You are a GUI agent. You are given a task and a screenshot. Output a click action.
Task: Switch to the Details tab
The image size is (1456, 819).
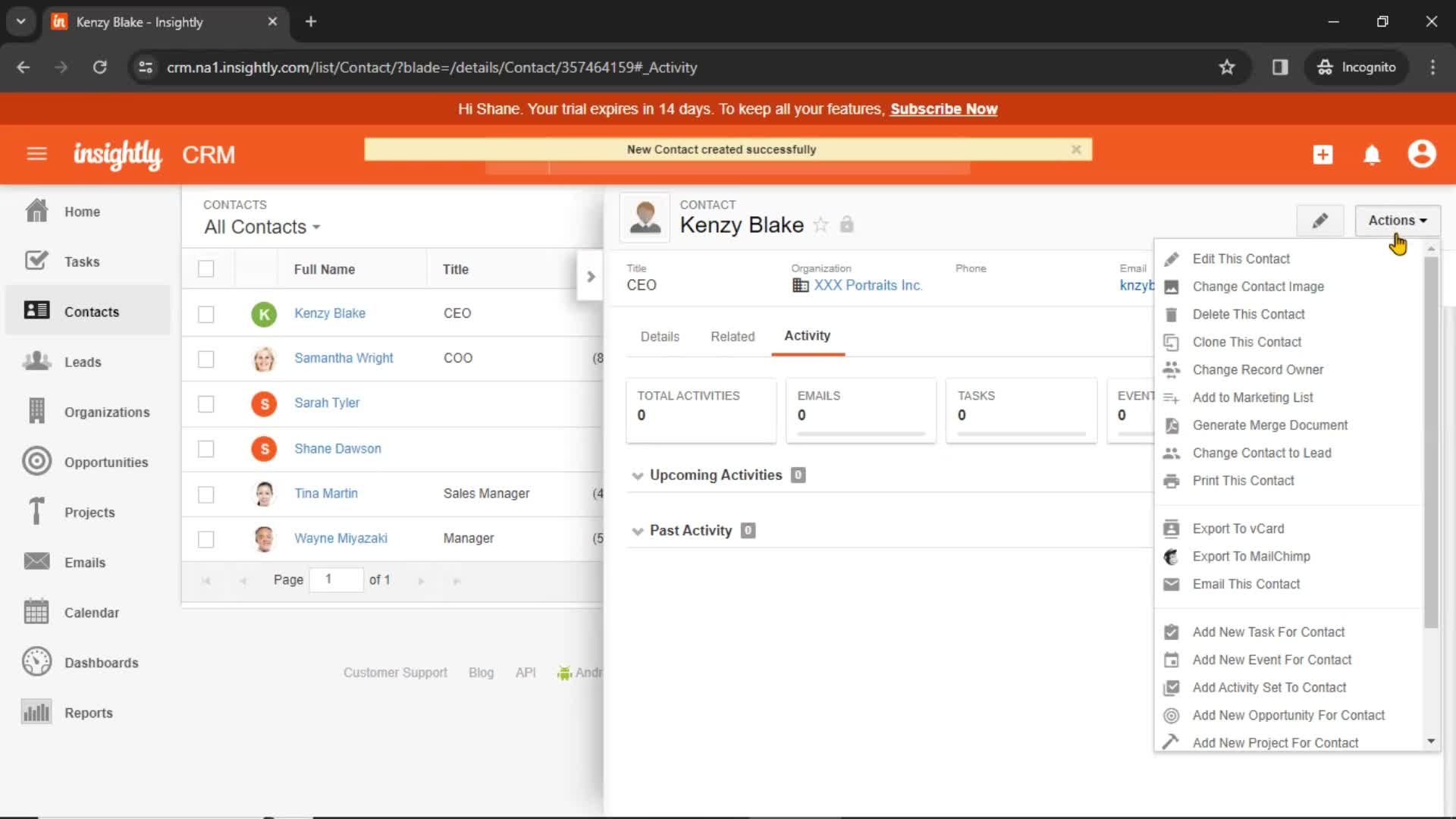tap(659, 336)
